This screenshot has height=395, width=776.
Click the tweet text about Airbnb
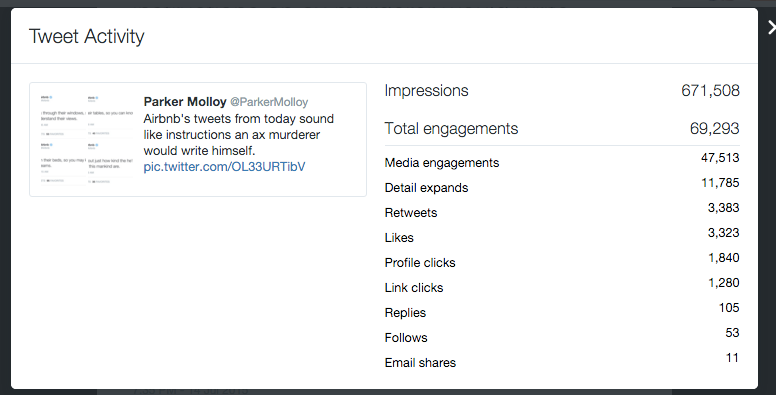(239, 135)
